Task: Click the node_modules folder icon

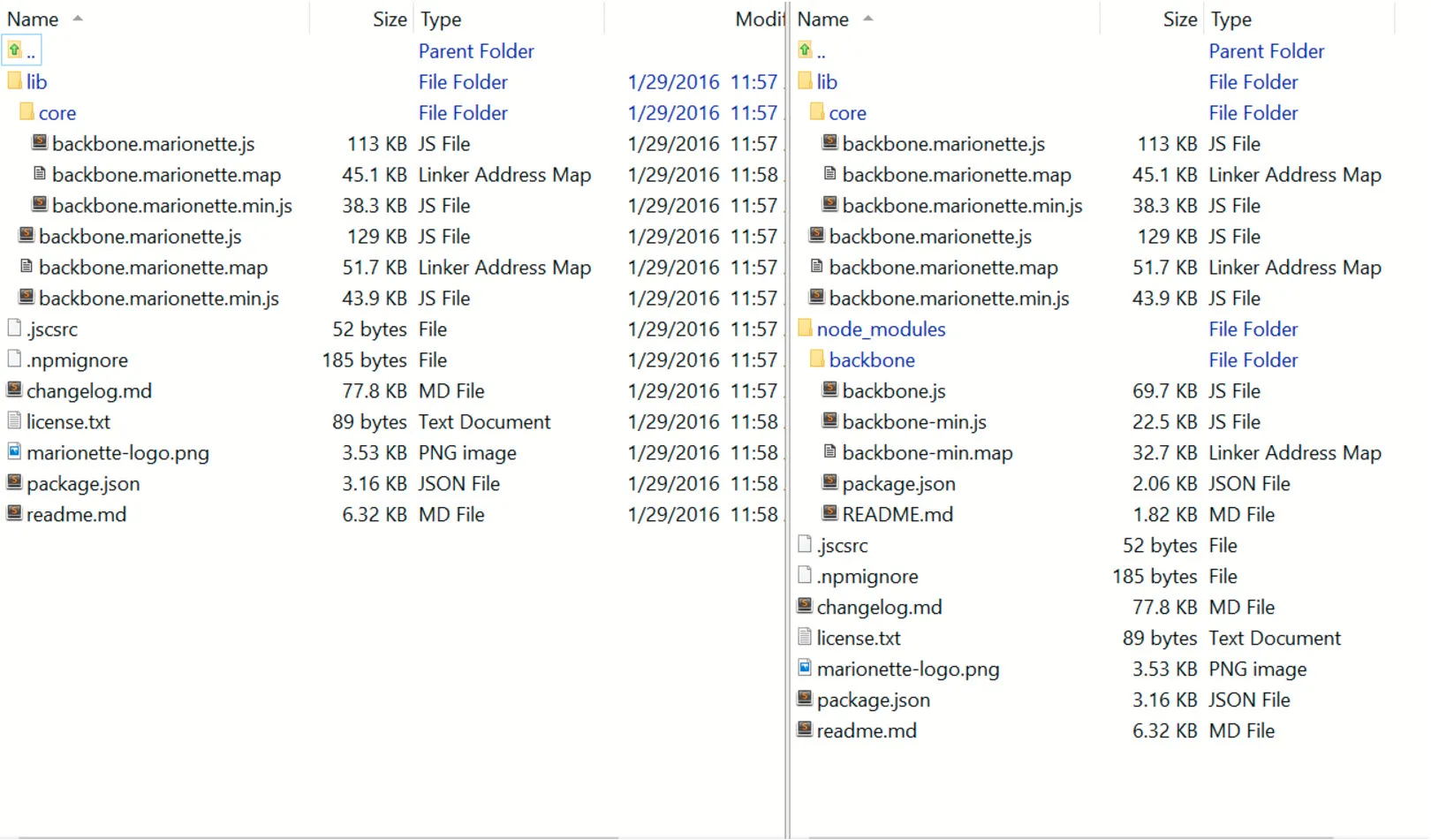Action: [805, 328]
